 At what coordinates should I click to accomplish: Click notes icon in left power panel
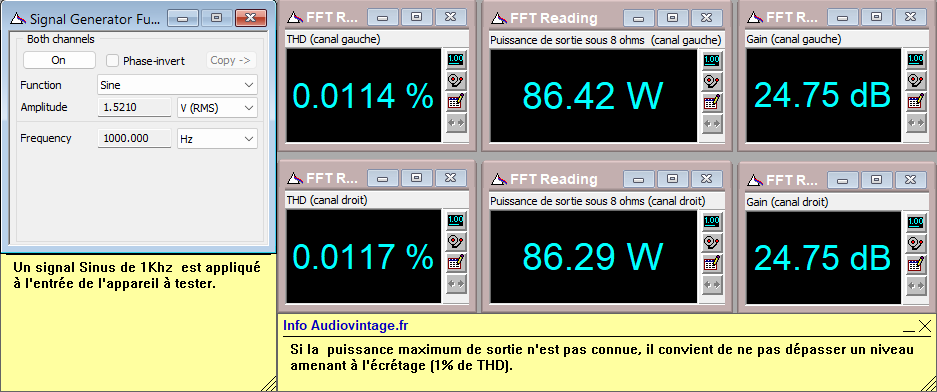point(711,102)
